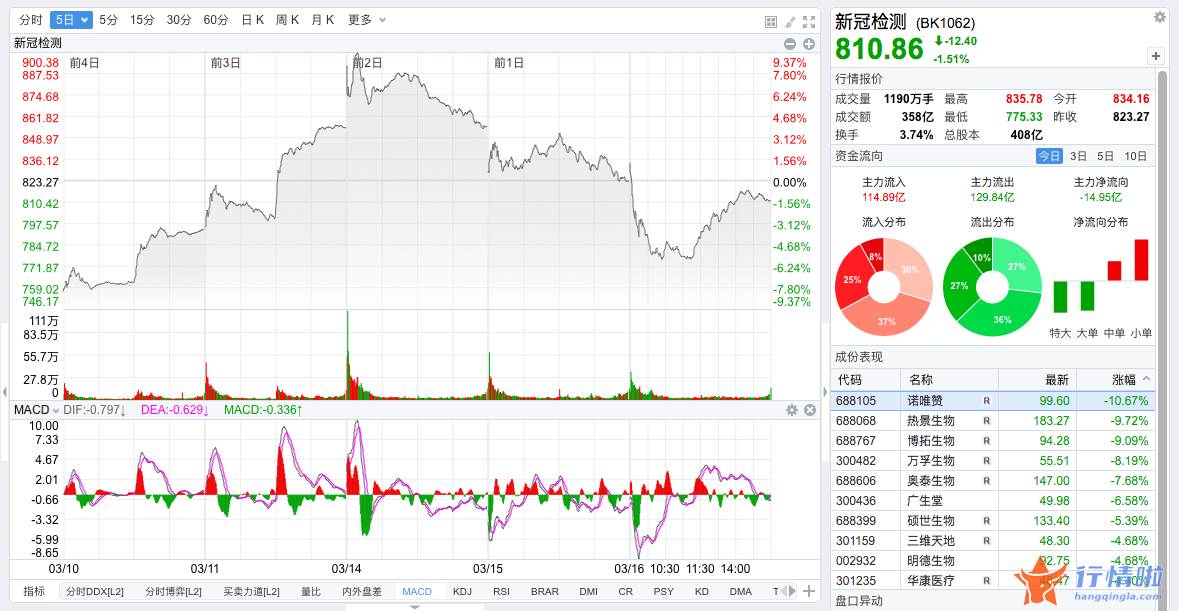The width and height of the screenshot is (1179, 611).
Task: Toggle fullscreen chart view icon
Action: pos(809,22)
